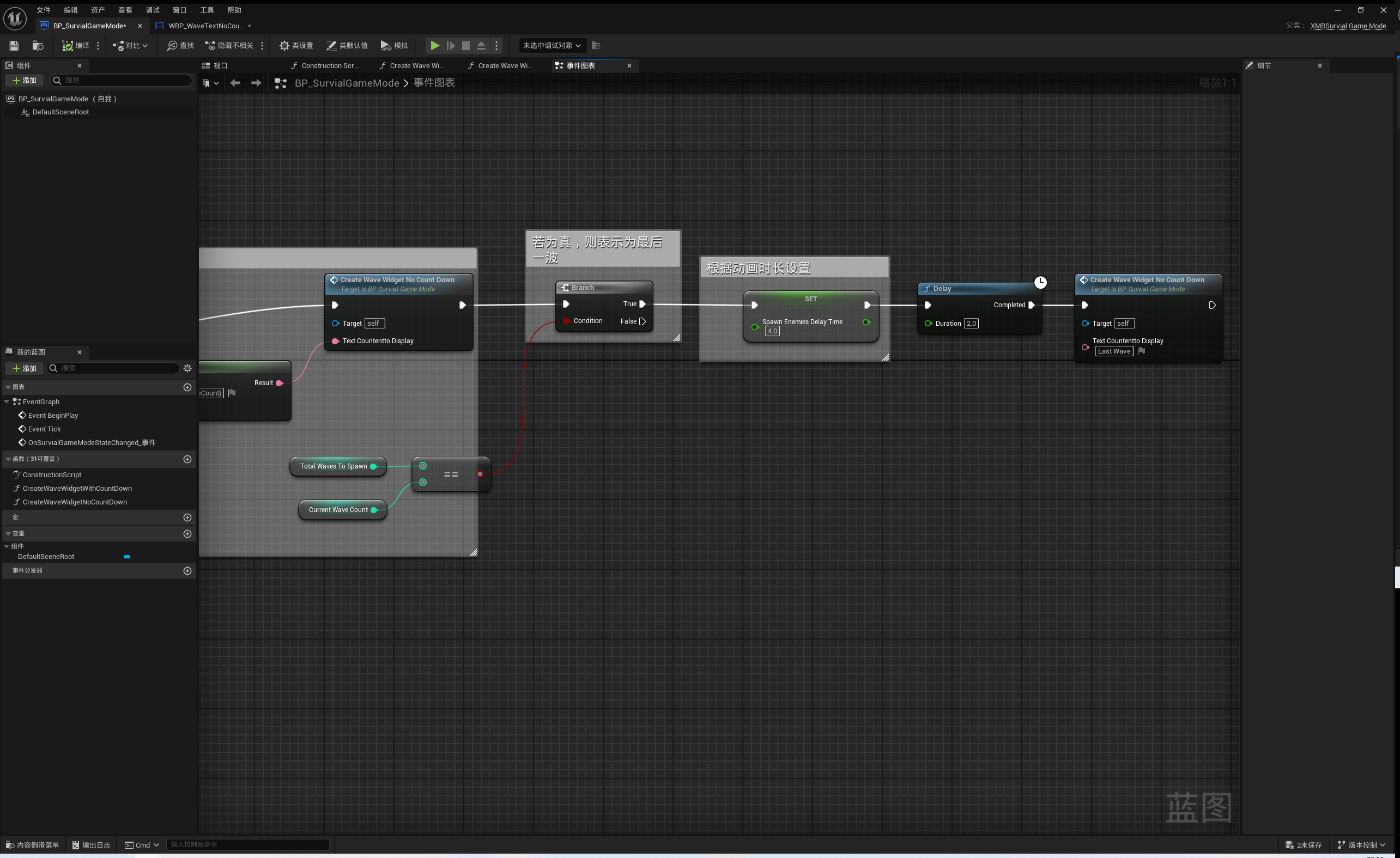
Task: Add a new macro with plus icon
Action: [187, 518]
